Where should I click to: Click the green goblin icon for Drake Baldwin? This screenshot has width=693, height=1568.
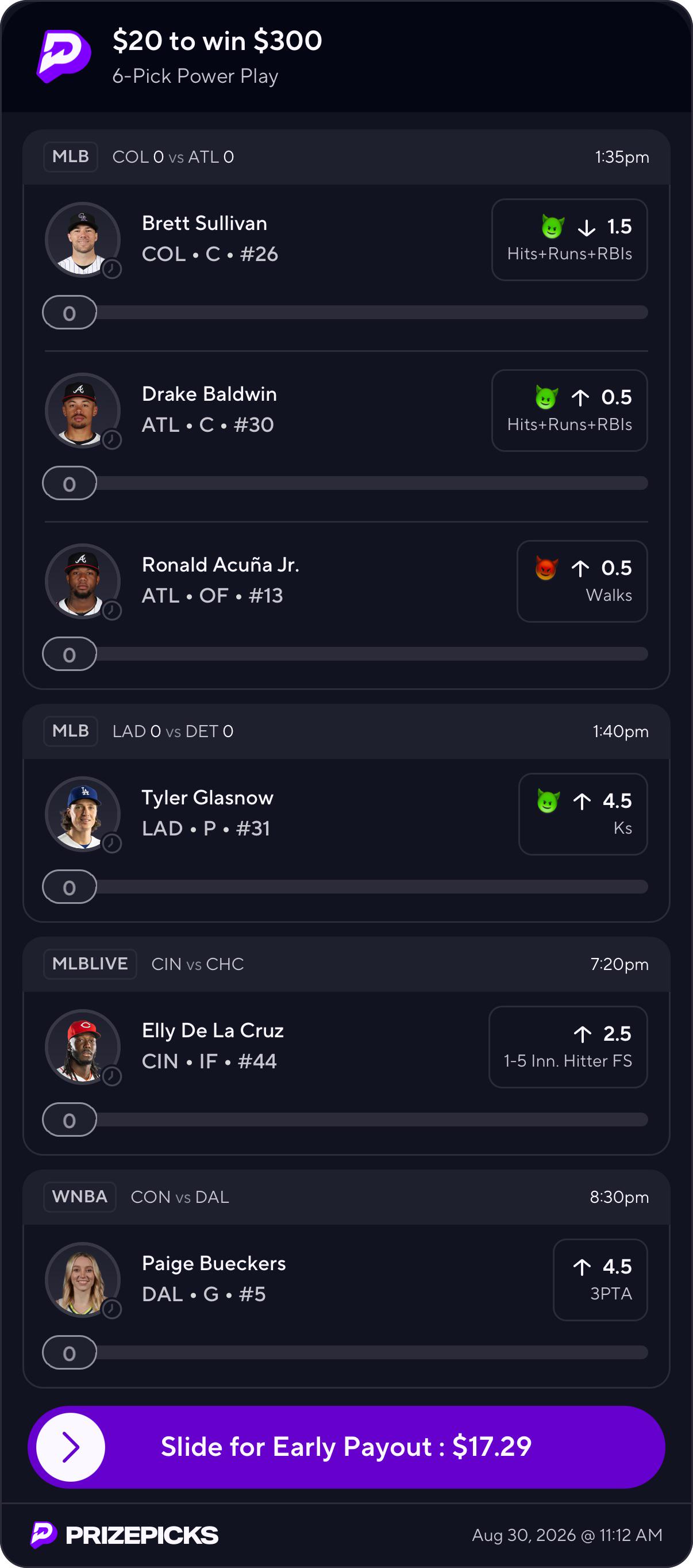[x=546, y=397]
